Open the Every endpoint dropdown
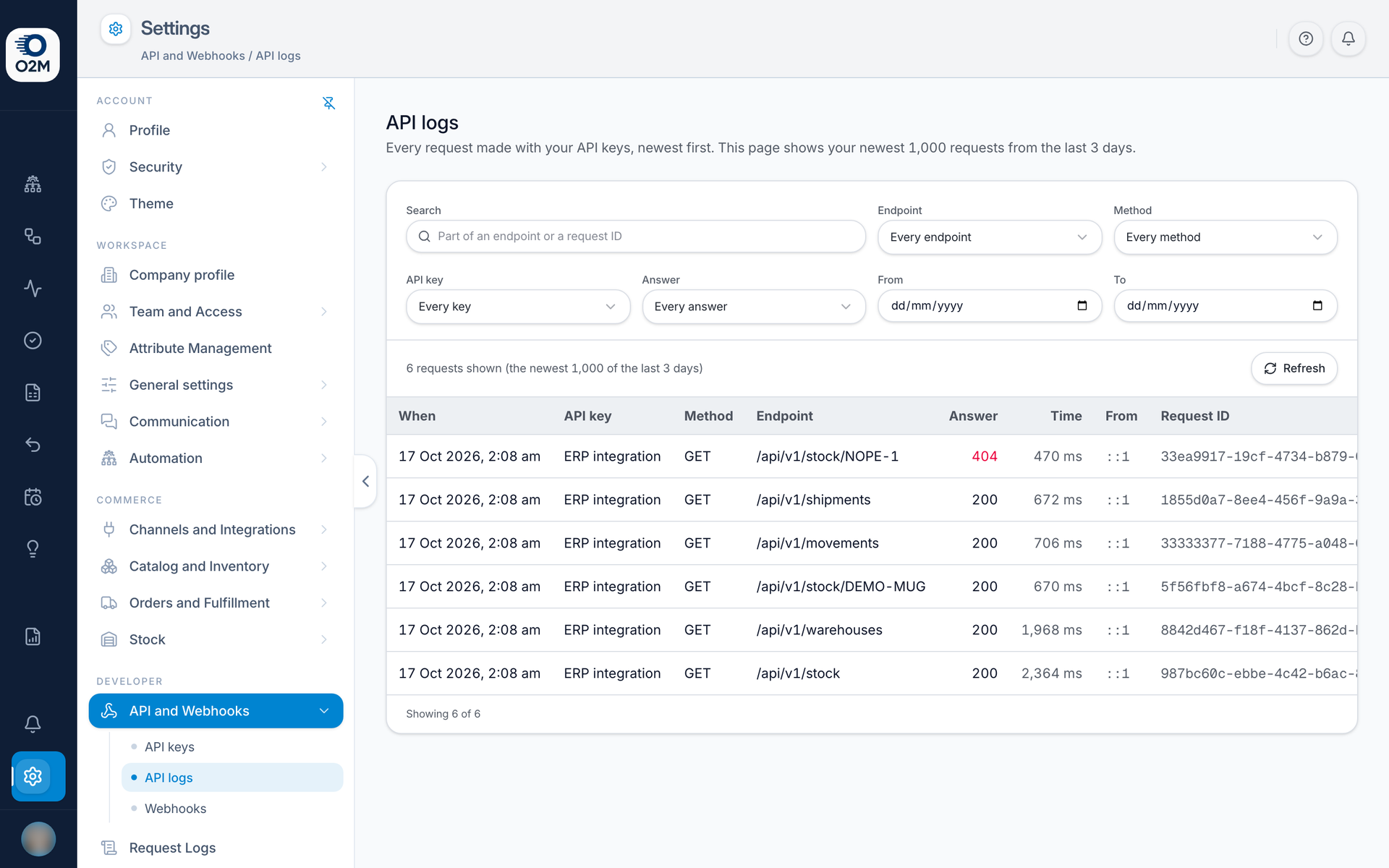 point(989,237)
